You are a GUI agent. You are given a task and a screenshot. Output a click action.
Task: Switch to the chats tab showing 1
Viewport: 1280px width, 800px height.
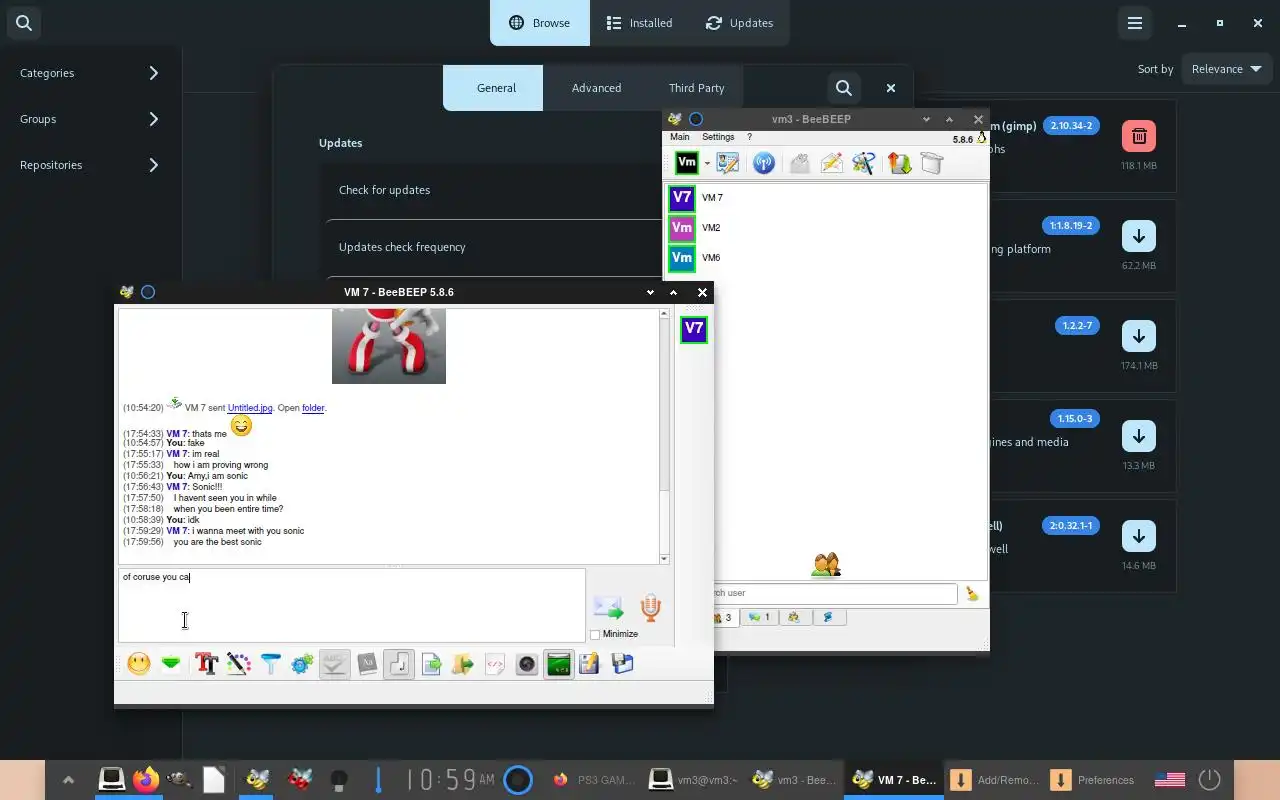coord(759,618)
